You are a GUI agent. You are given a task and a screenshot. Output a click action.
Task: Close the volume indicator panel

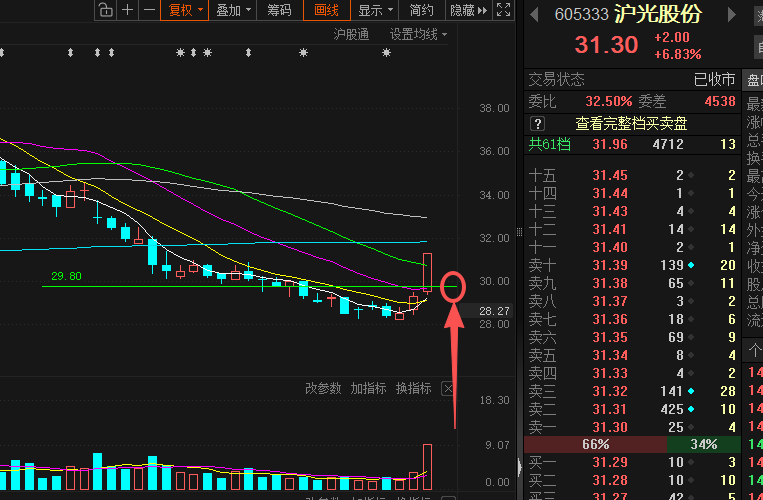tap(448, 389)
